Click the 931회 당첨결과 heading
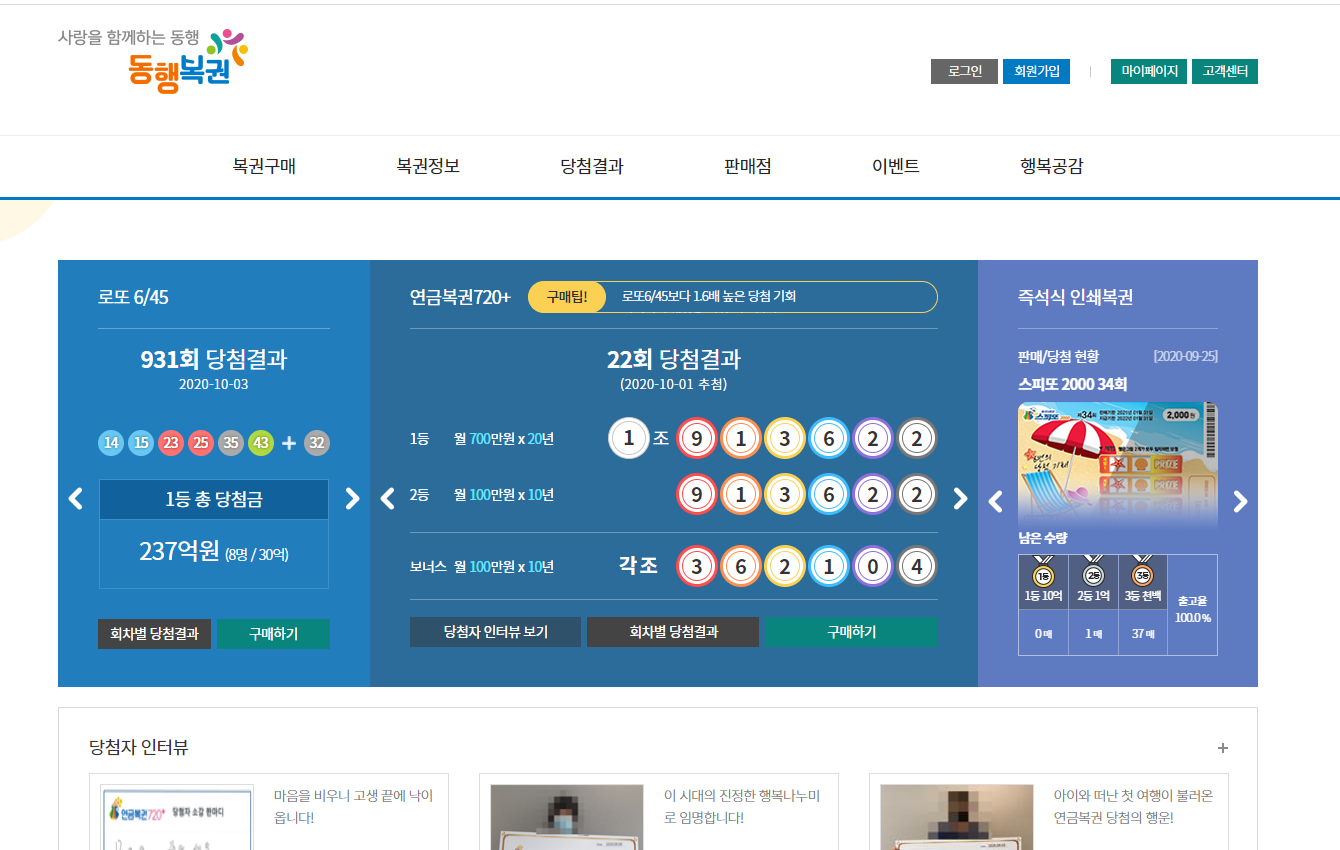1340x850 pixels. (x=214, y=360)
